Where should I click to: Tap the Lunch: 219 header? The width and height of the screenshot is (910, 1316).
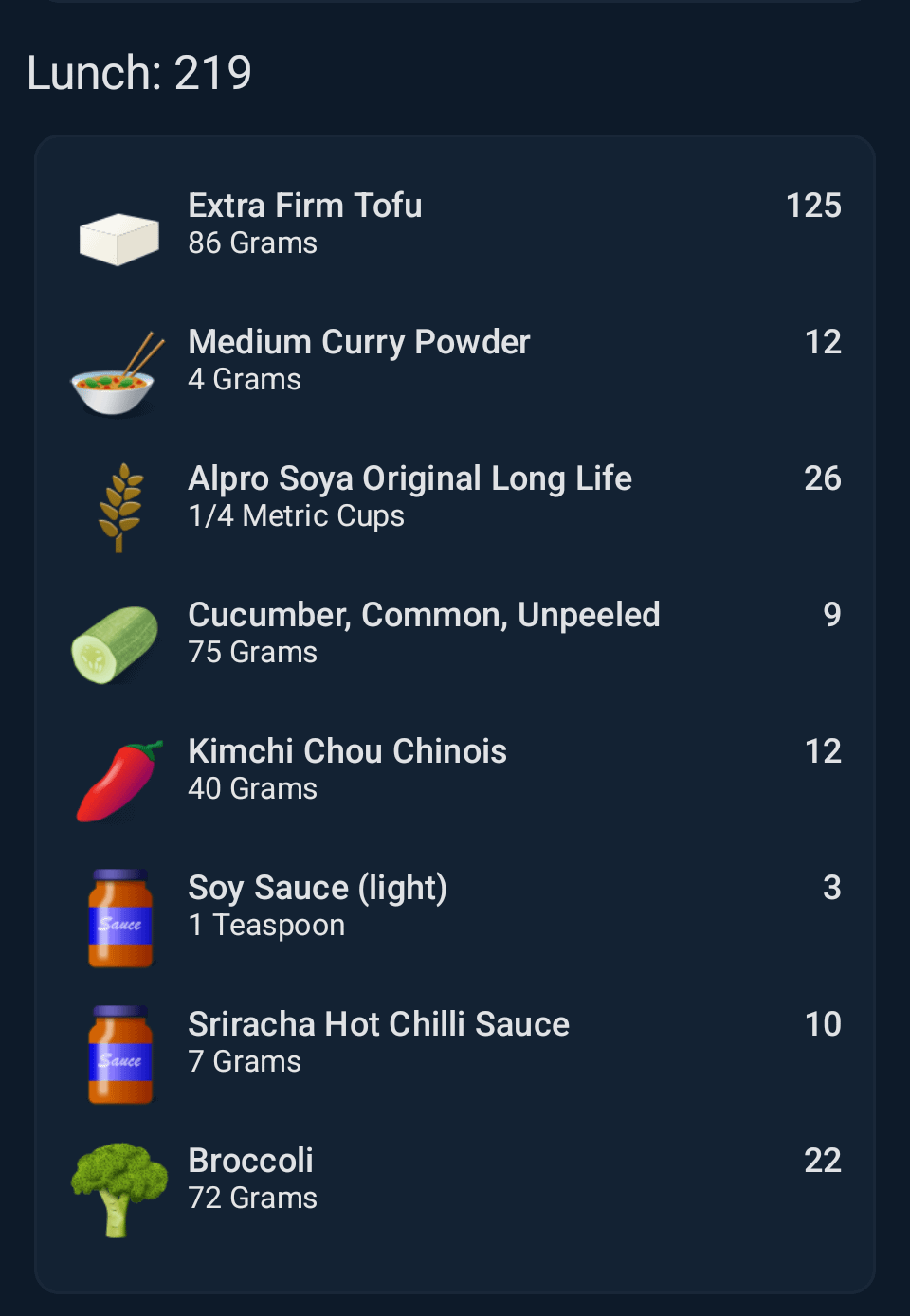[139, 73]
